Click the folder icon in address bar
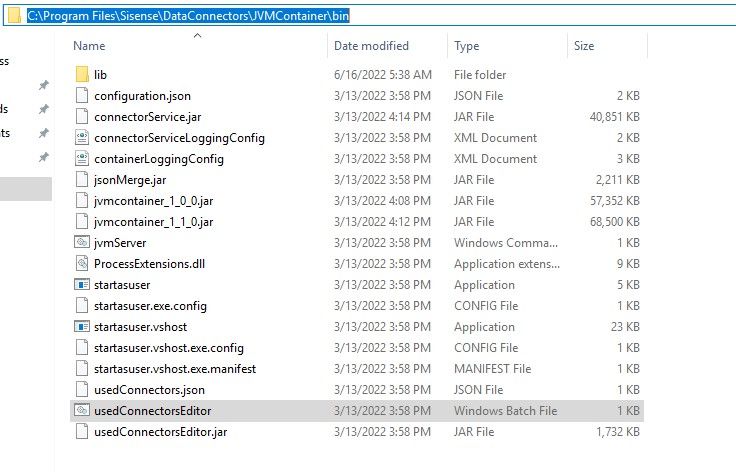Screen dimensions: 736x472 (12, 16)
